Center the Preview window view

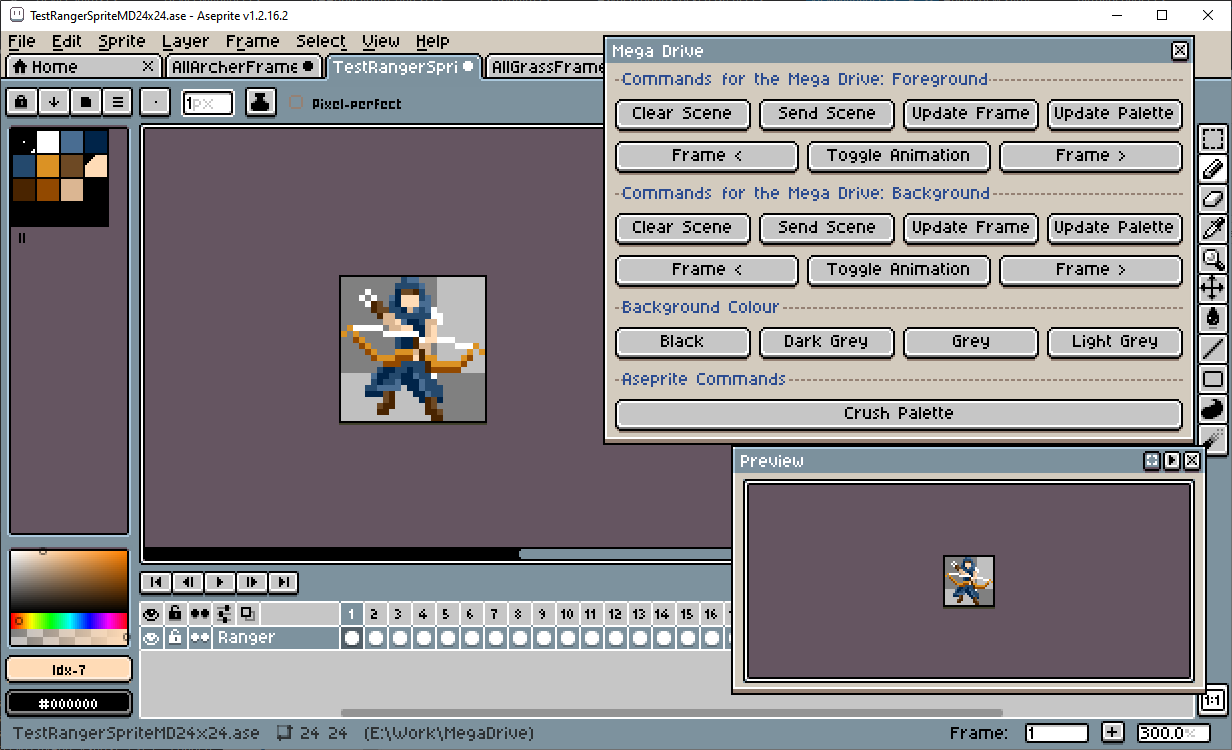tap(1152, 461)
